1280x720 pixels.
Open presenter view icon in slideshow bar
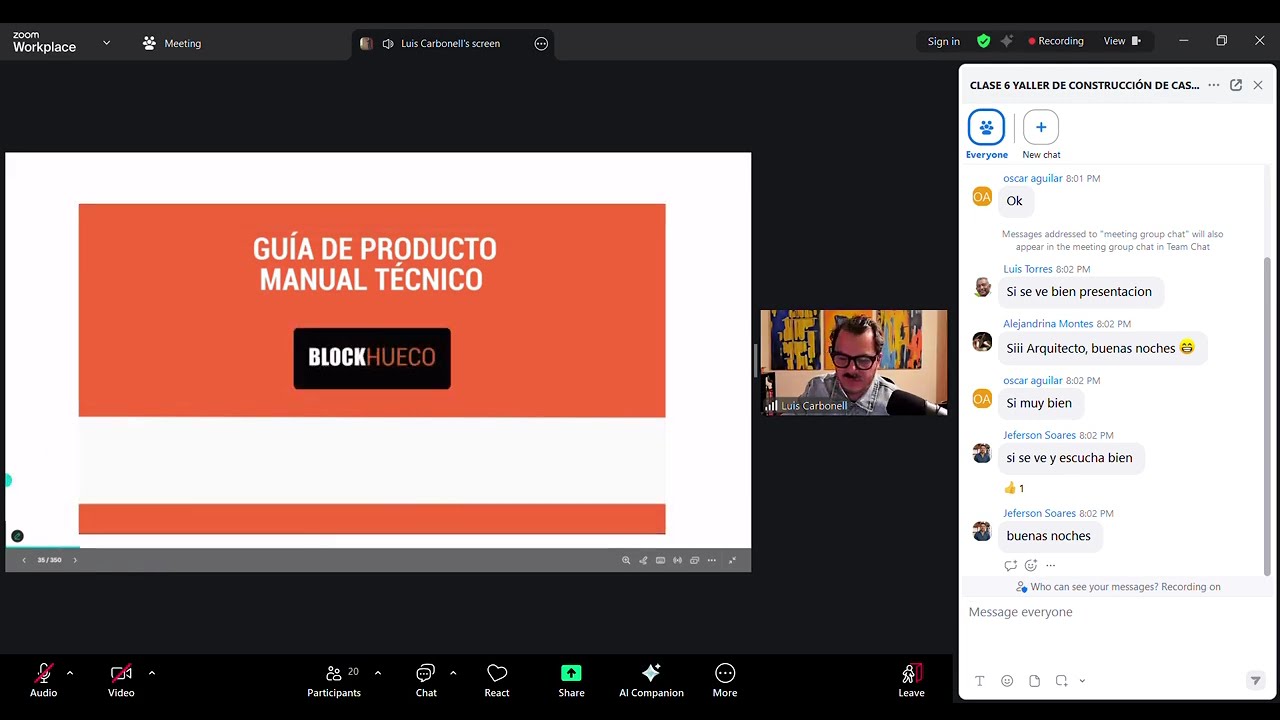[694, 560]
